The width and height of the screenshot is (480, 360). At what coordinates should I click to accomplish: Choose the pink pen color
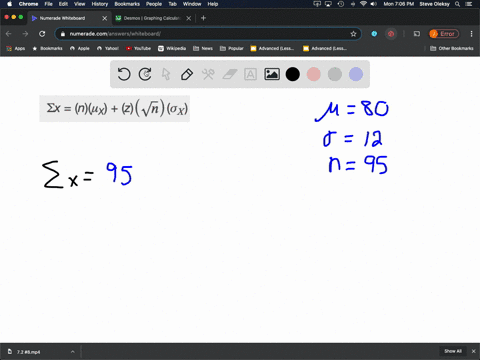(x=314, y=74)
